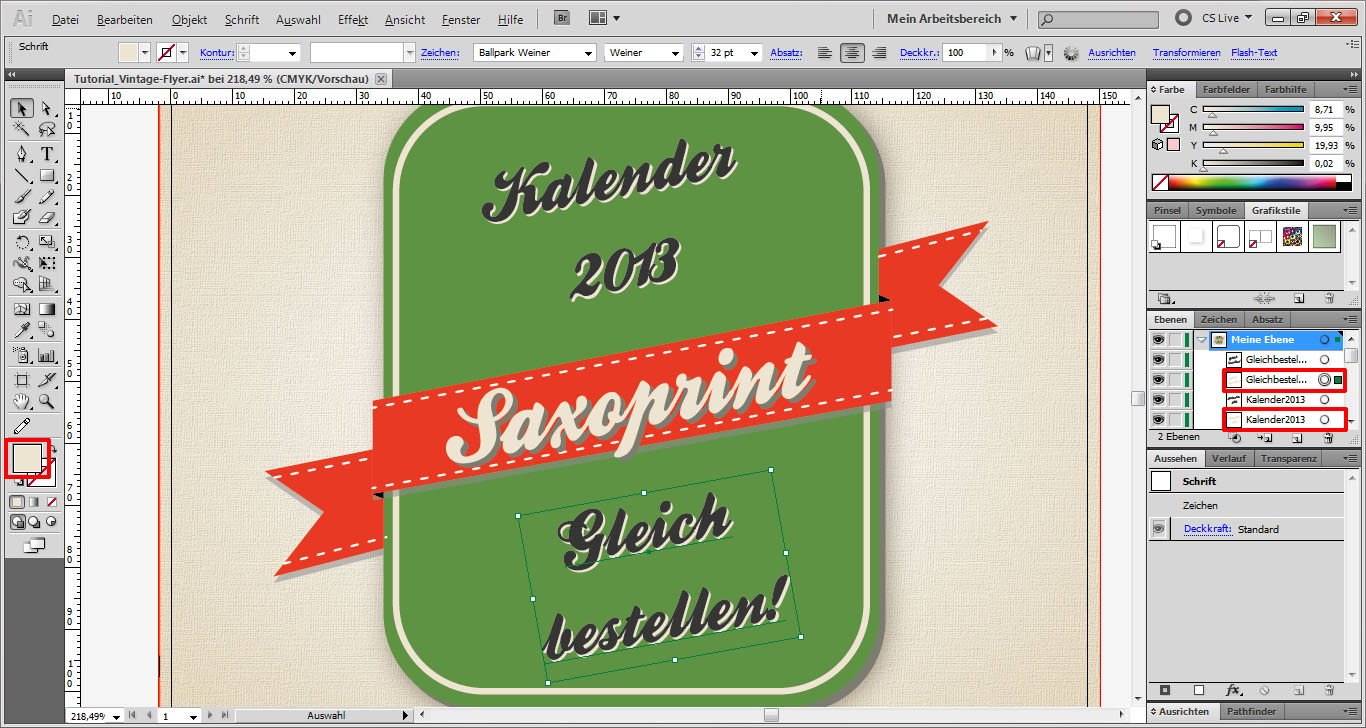Open the Ballpark Weiner font family dropdown
Screen dimensions: 1366x728
point(587,53)
